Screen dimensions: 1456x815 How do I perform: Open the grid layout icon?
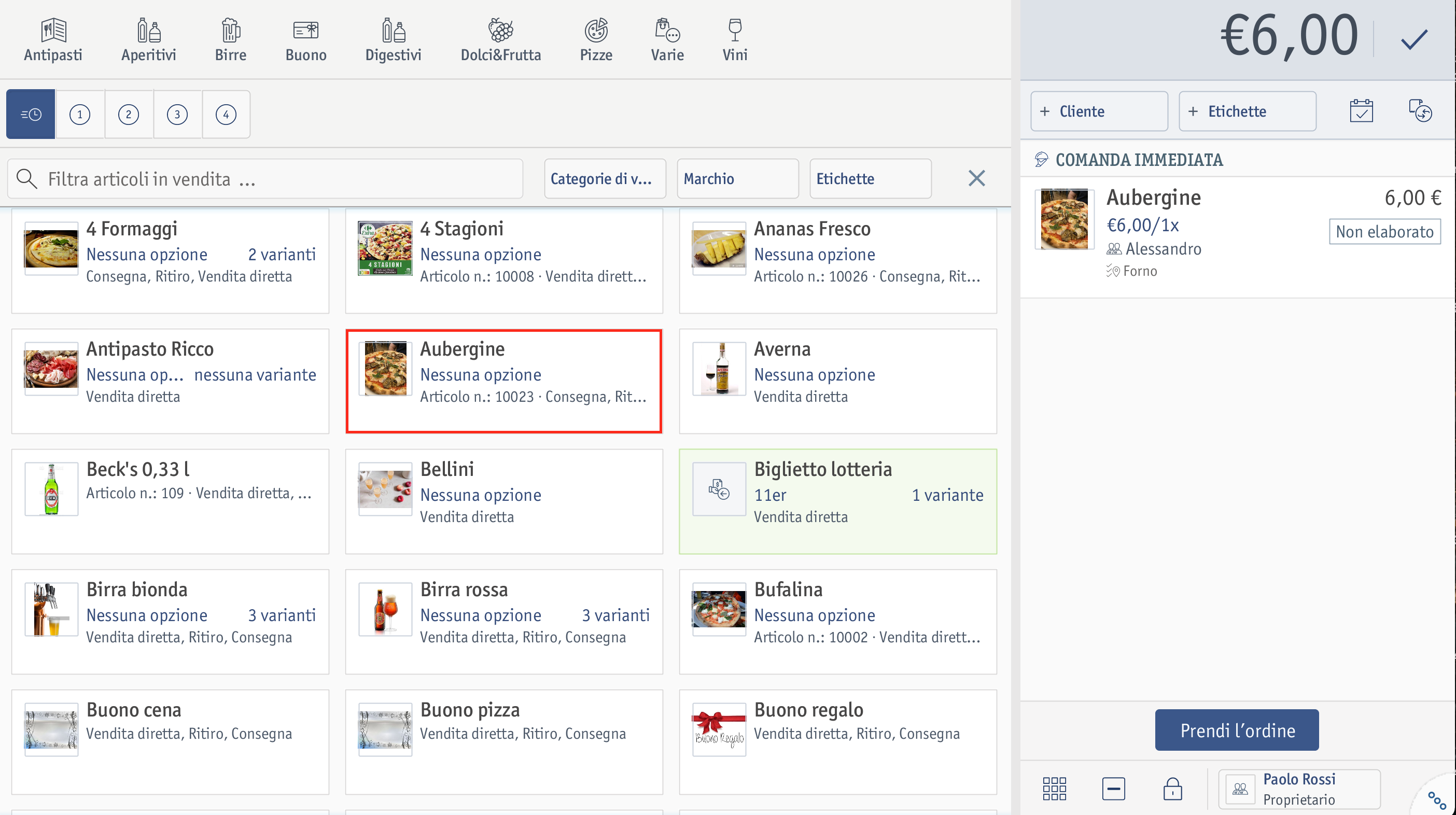click(x=1054, y=789)
